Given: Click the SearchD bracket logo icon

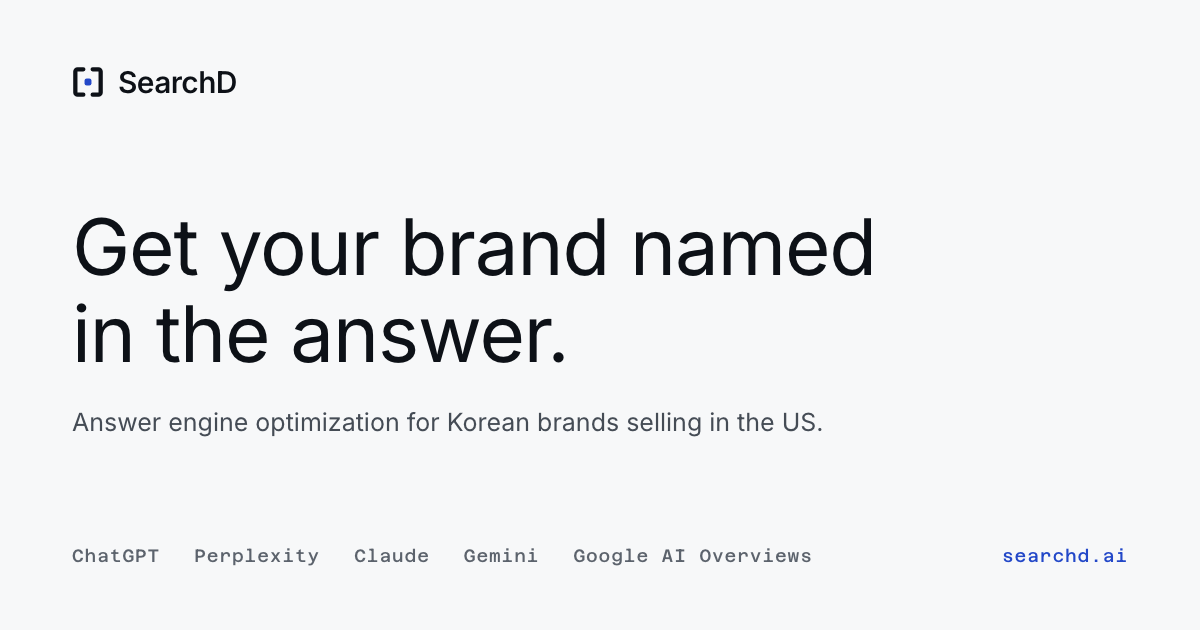Looking at the screenshot, I should pyautogui.click(x=88, y=82).
